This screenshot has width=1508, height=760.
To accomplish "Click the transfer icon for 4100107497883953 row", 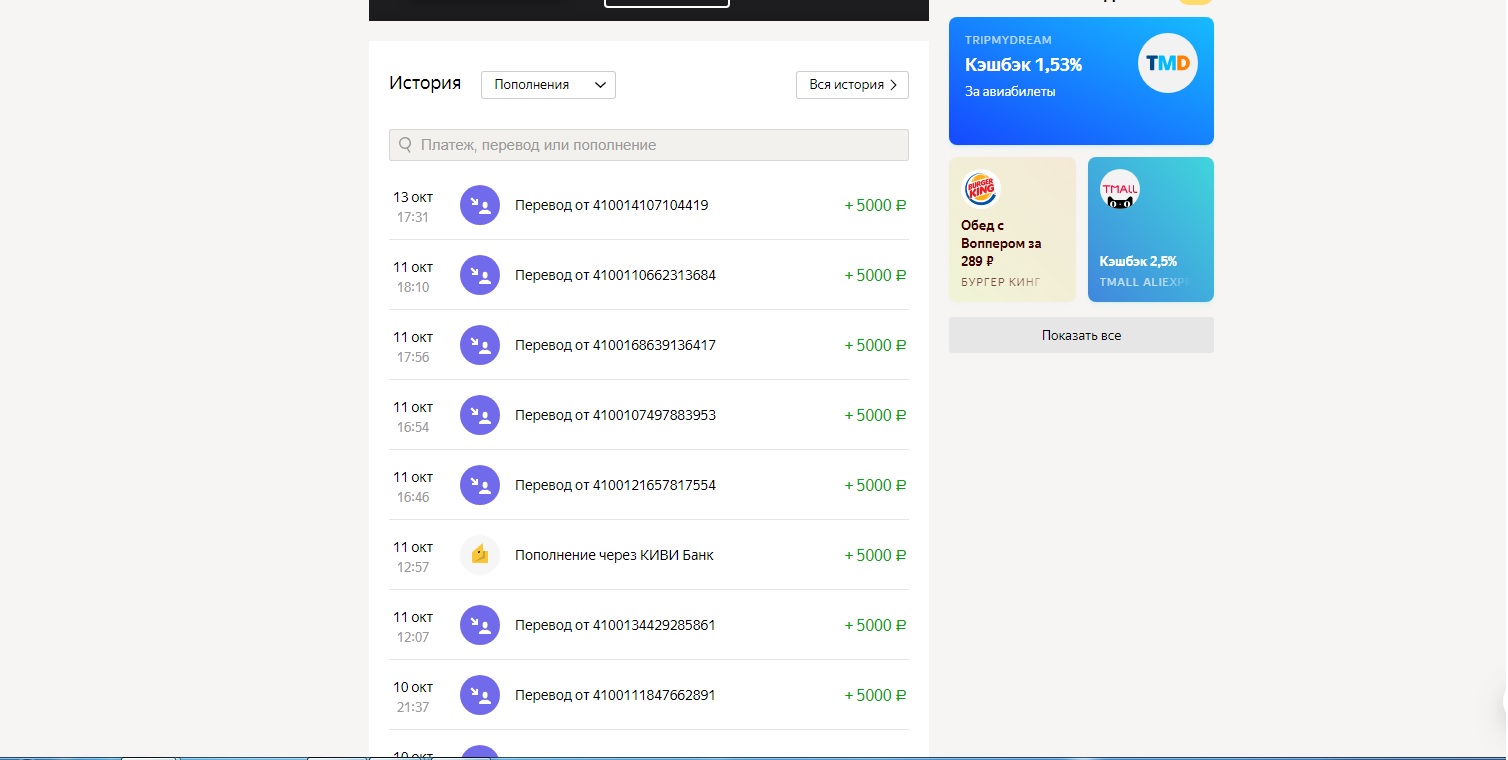I will click(x=480, y=415).
